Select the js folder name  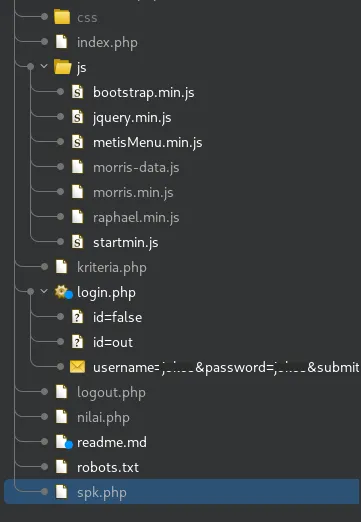coord(82,68)
